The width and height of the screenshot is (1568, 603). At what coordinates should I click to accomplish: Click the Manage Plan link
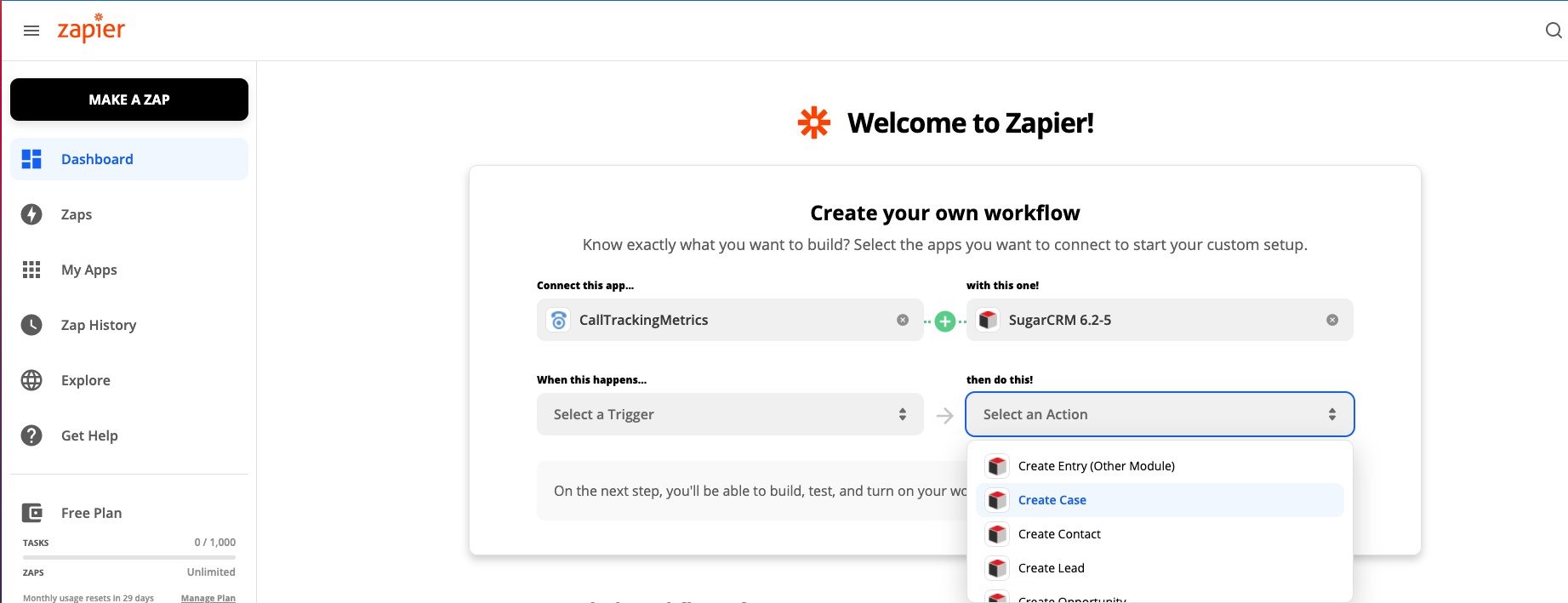(208, 598)
